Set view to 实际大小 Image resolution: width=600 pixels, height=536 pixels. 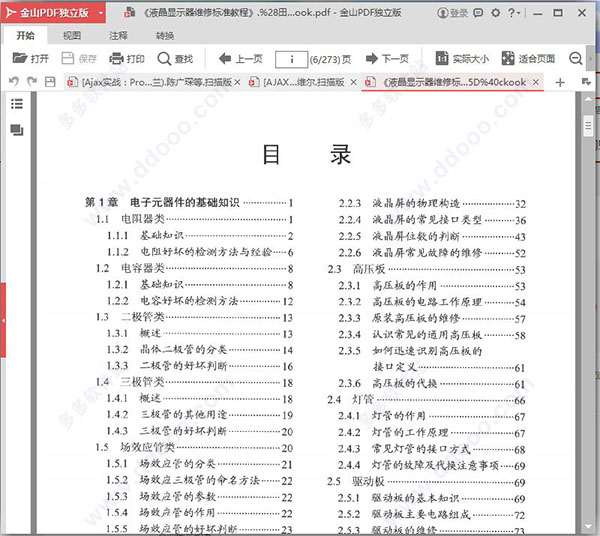point(462,59)
